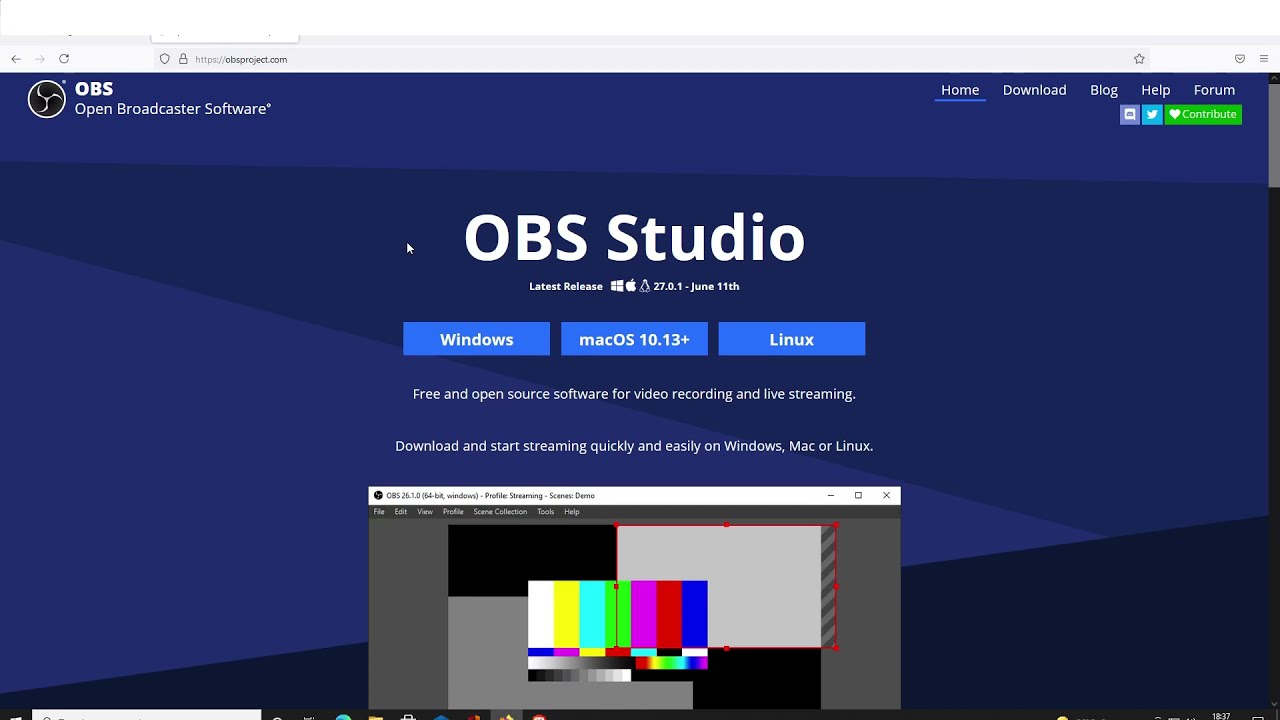The width and height of the screenshot is (1280, 720).
Task: Click the OBS circular logo
Action: [46, 99]
